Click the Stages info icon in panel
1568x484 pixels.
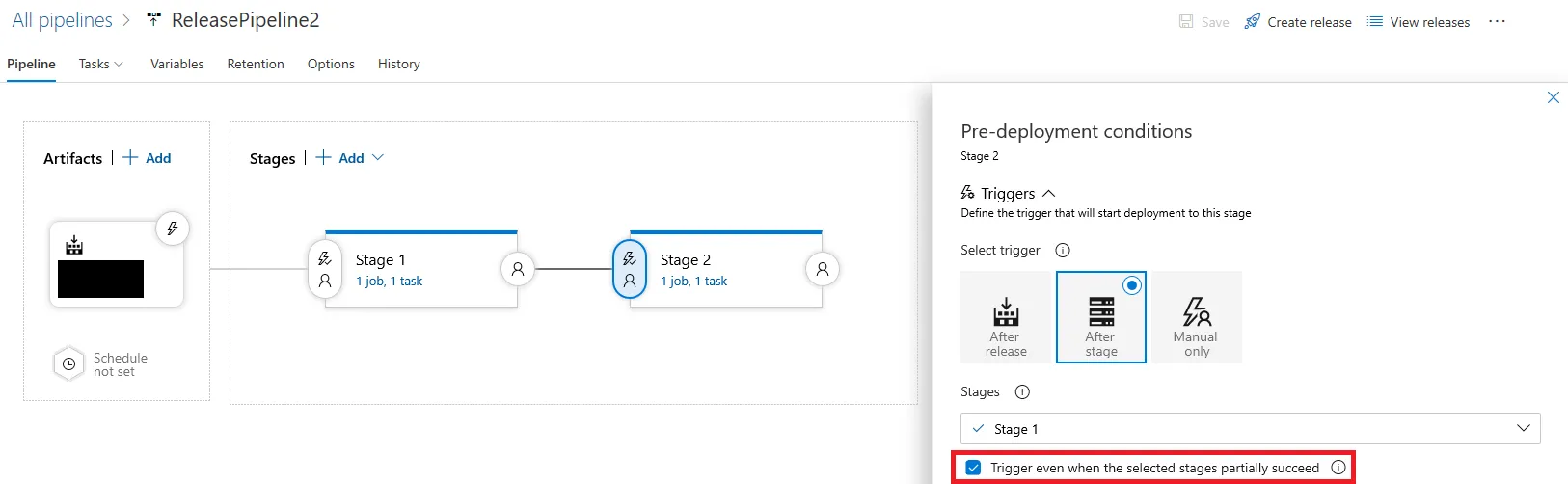click(1022, 392)
